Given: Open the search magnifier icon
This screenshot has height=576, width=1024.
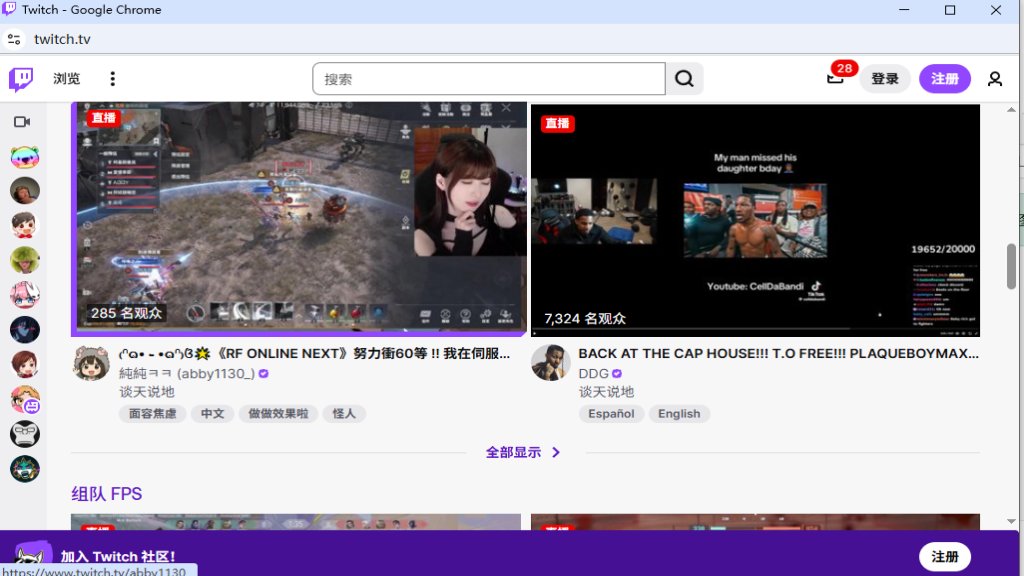Looking at the screenshot, I should click(x=685, y=78).
